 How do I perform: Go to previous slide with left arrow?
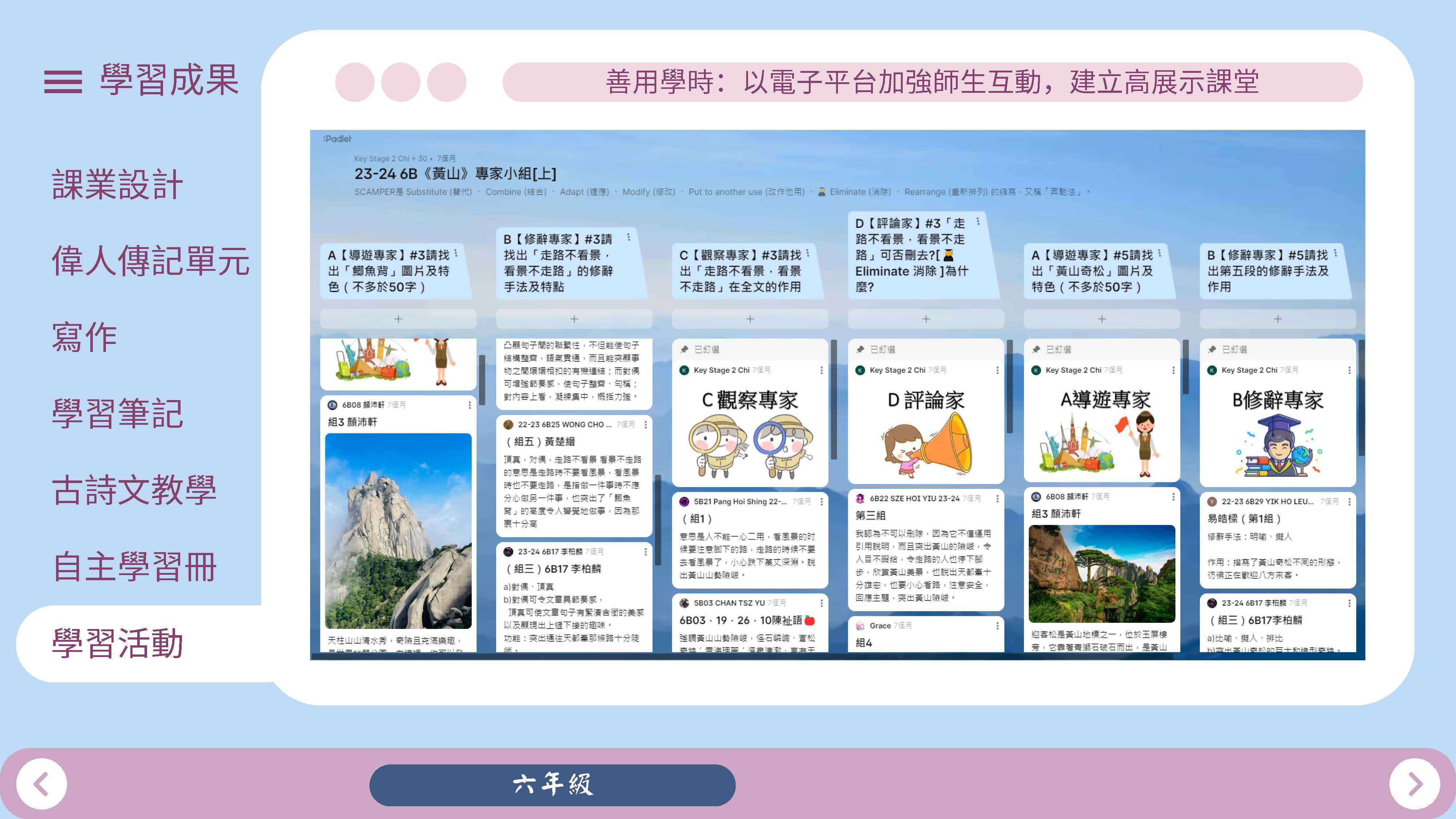point(41,784)
